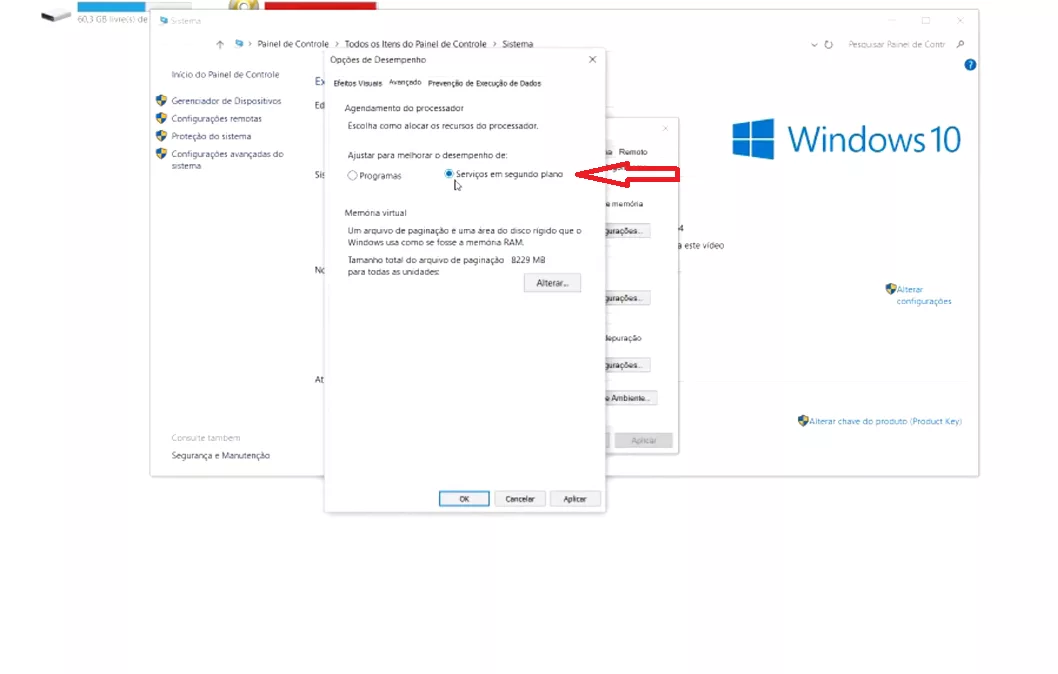Open Gerenciador de Dispositivos link

[226, 101]
